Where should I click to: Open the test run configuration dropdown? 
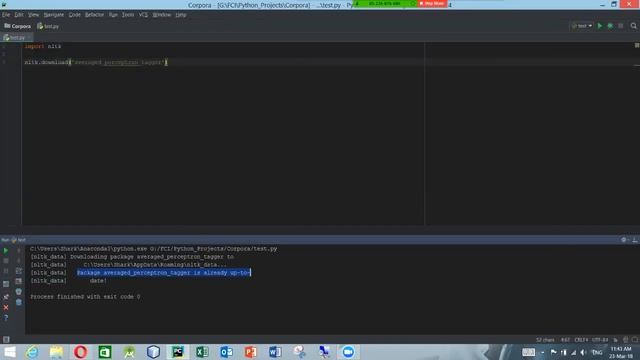[582, 26]
